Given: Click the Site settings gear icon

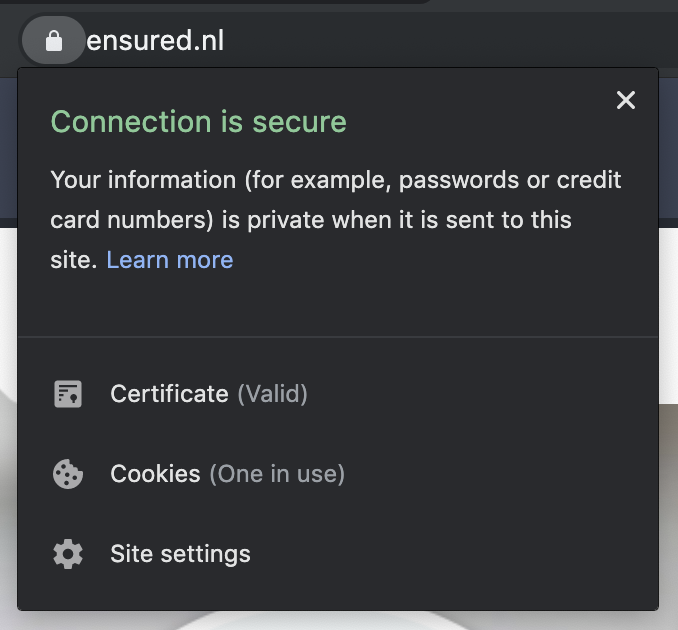Looking at the screenshot, I should [x=67, y=554].
